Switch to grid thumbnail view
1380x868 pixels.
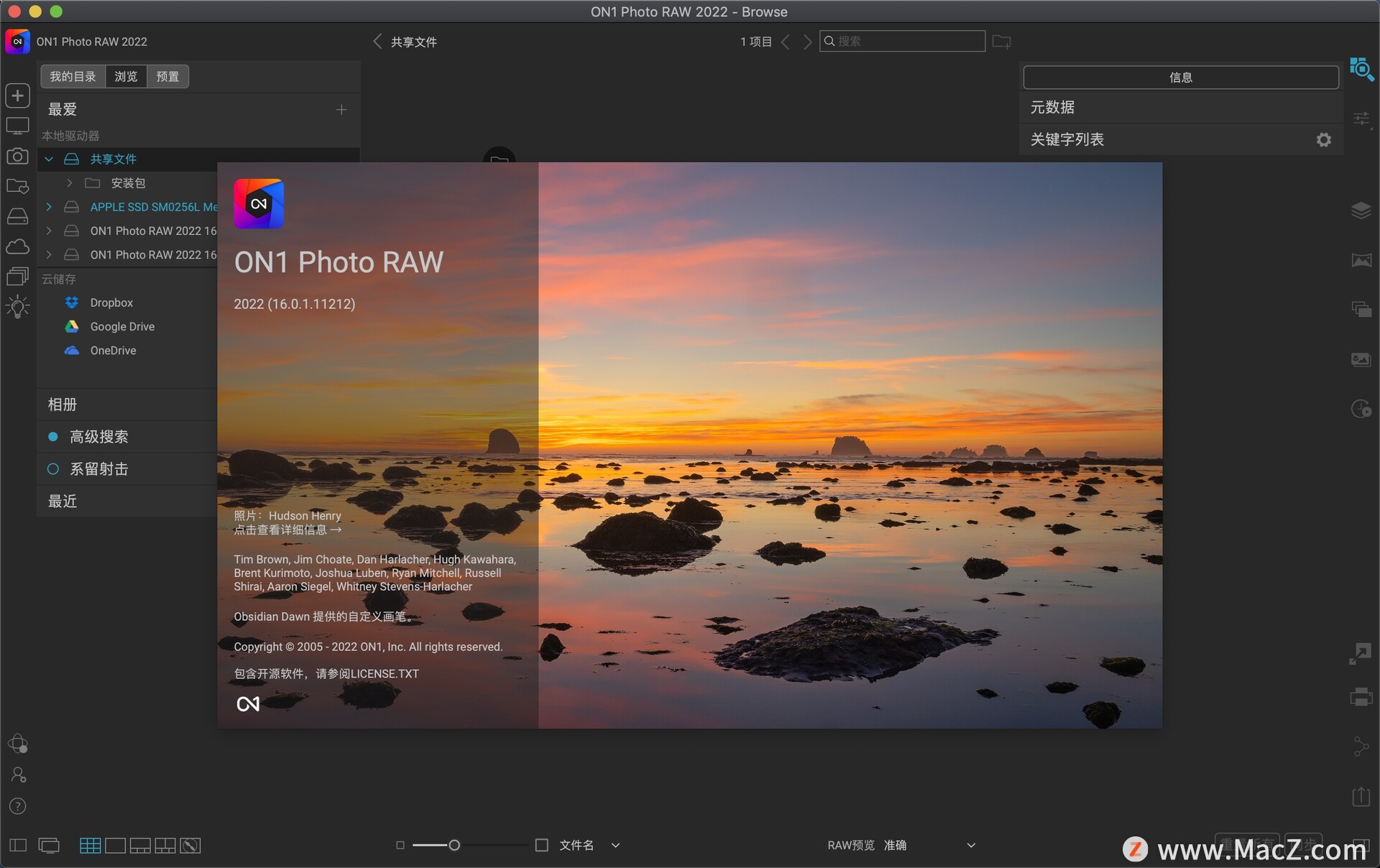[90, 845]
